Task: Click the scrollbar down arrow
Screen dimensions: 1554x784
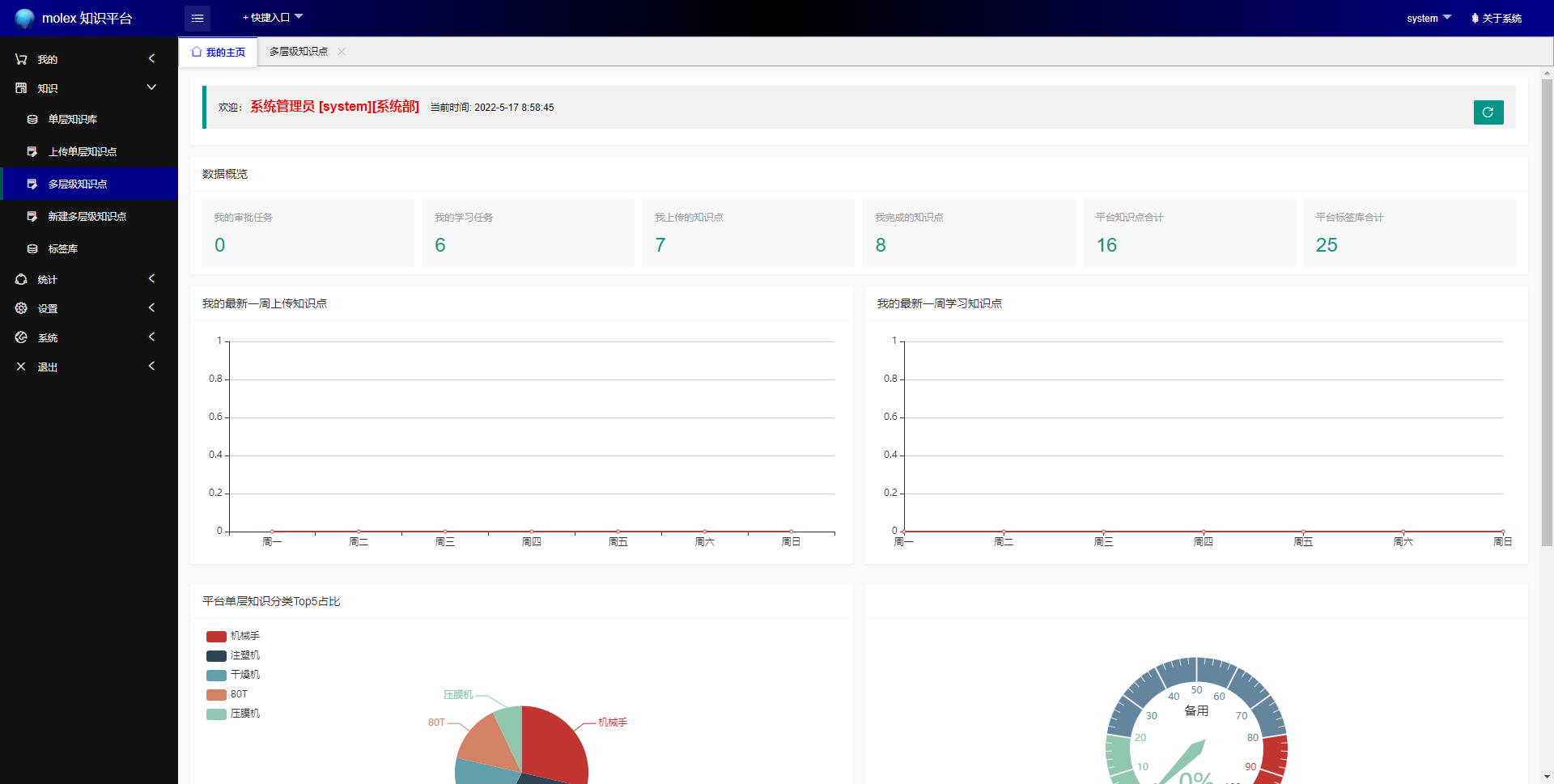Action: (x=1547, y=777)
